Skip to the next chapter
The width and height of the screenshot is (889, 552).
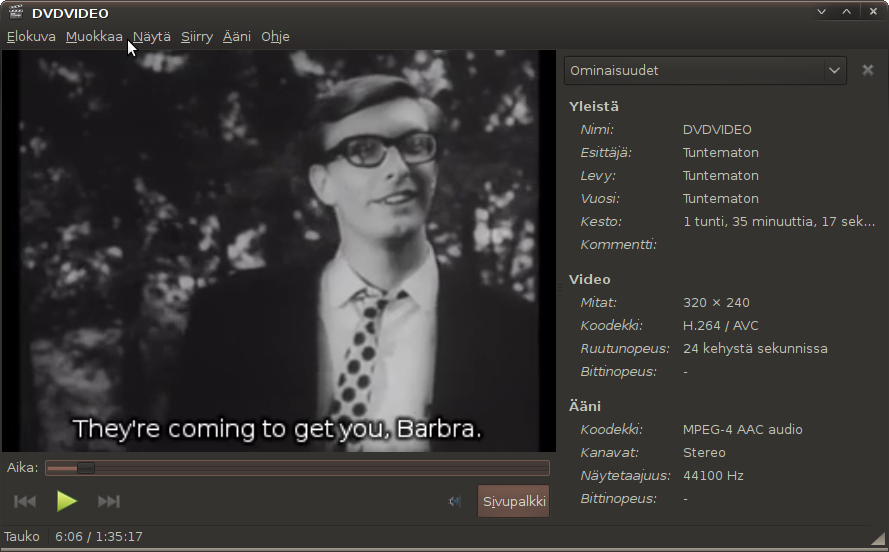[x=109, y=501]
